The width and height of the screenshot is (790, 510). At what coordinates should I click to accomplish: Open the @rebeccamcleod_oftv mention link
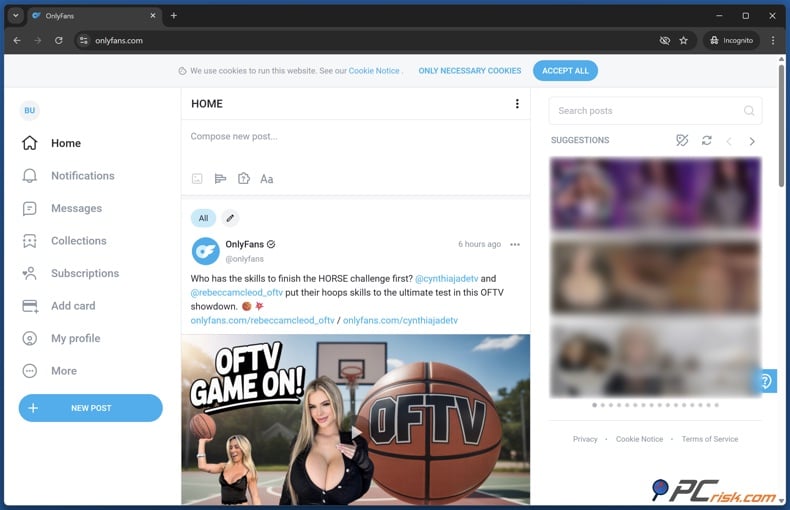(236, 293)
